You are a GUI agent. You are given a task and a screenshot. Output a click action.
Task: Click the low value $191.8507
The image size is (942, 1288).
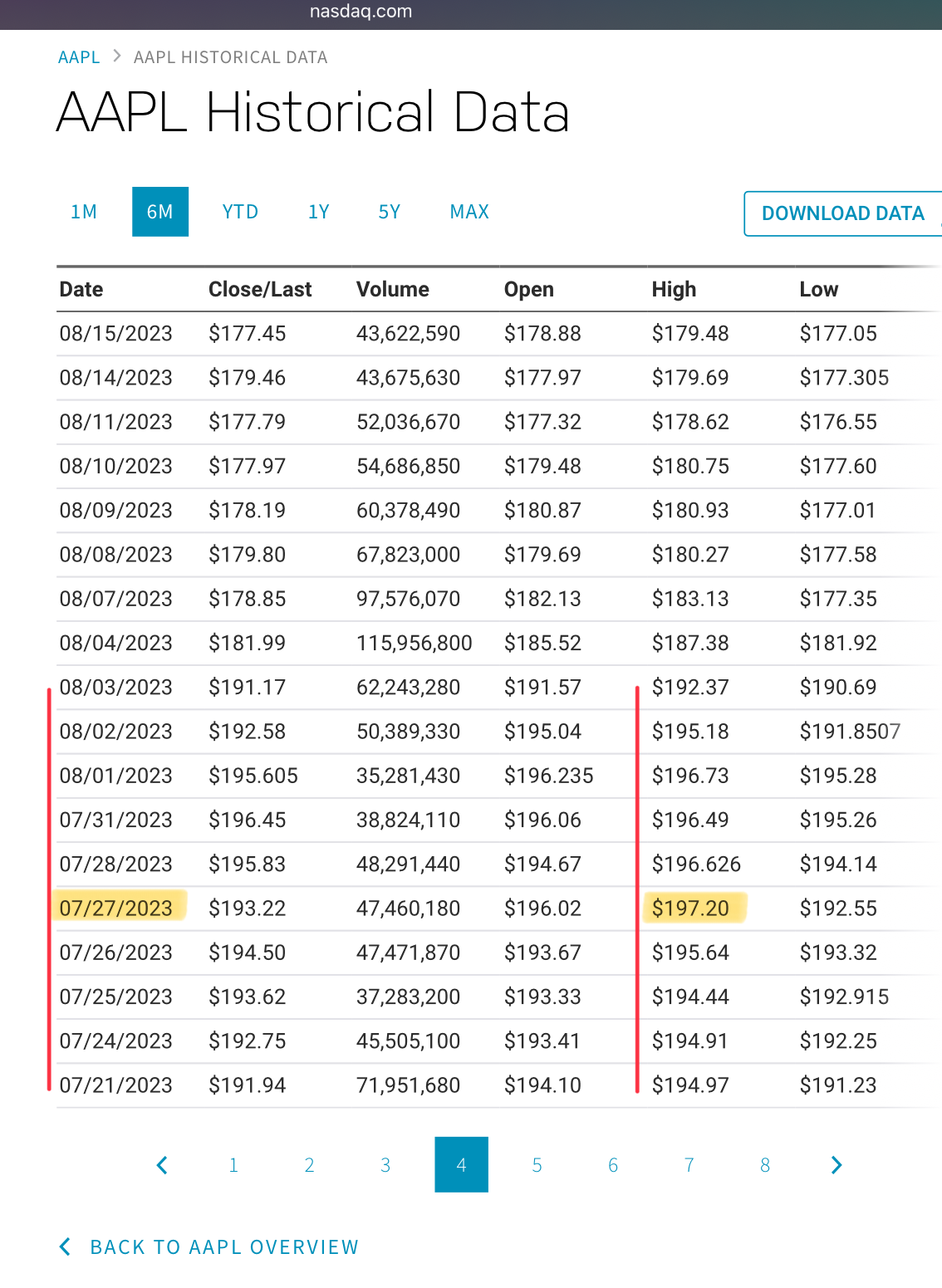[851, 732]
